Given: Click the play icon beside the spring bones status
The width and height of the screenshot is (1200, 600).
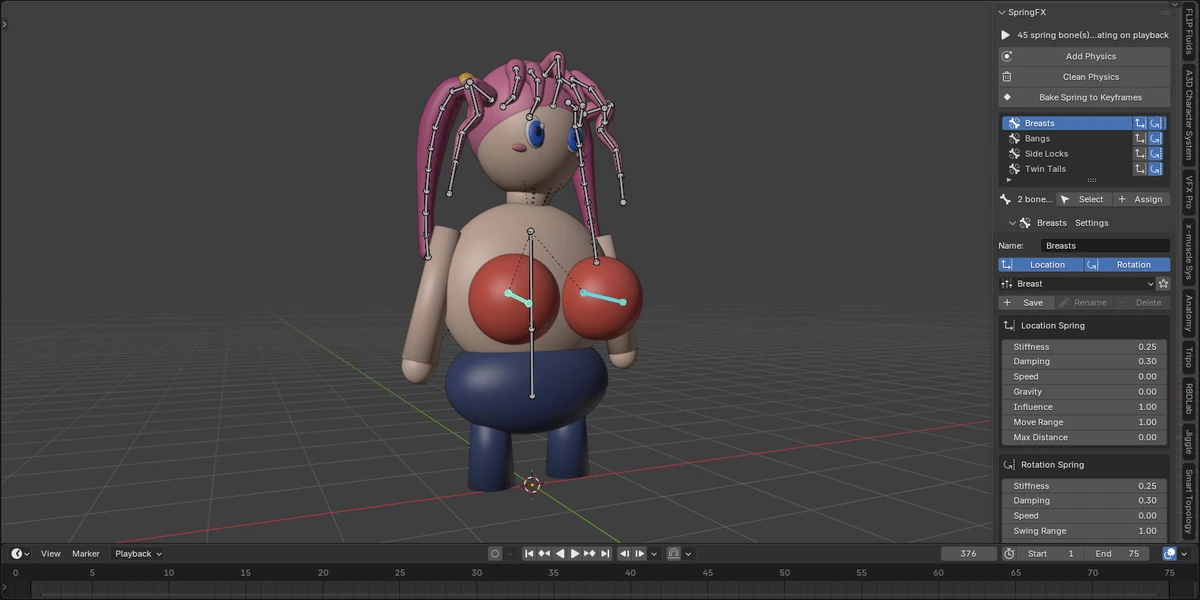Looking at the screenshot, I should click(x=1006, y=35).
